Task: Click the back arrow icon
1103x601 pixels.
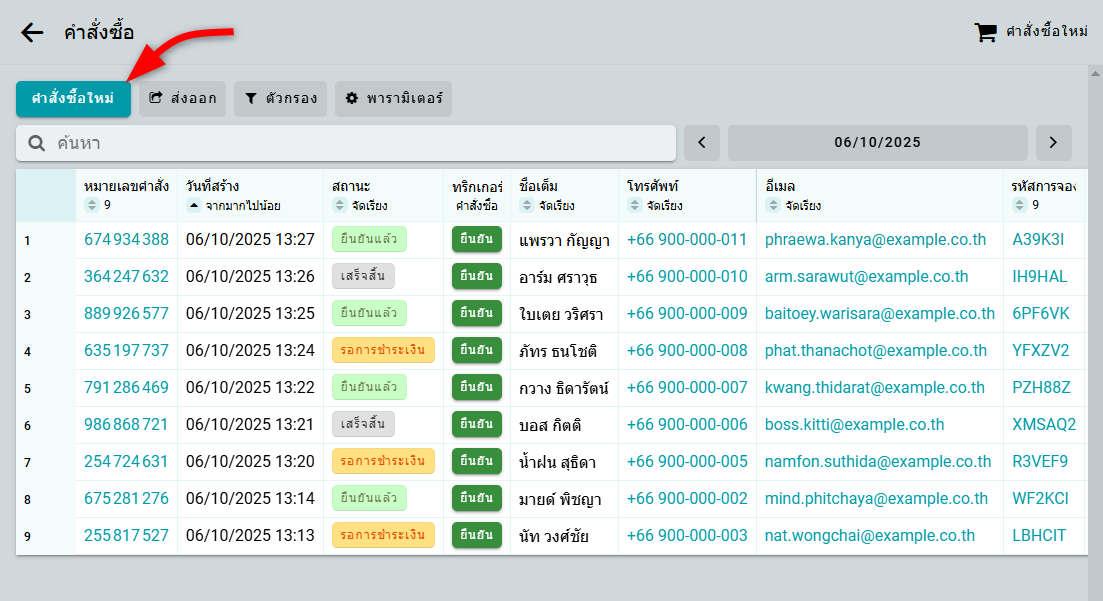Action: (x=32, y=32)
